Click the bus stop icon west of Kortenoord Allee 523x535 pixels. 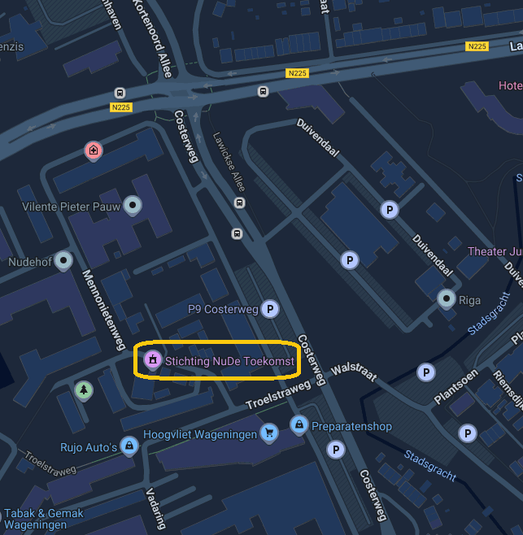coord(119,93)
